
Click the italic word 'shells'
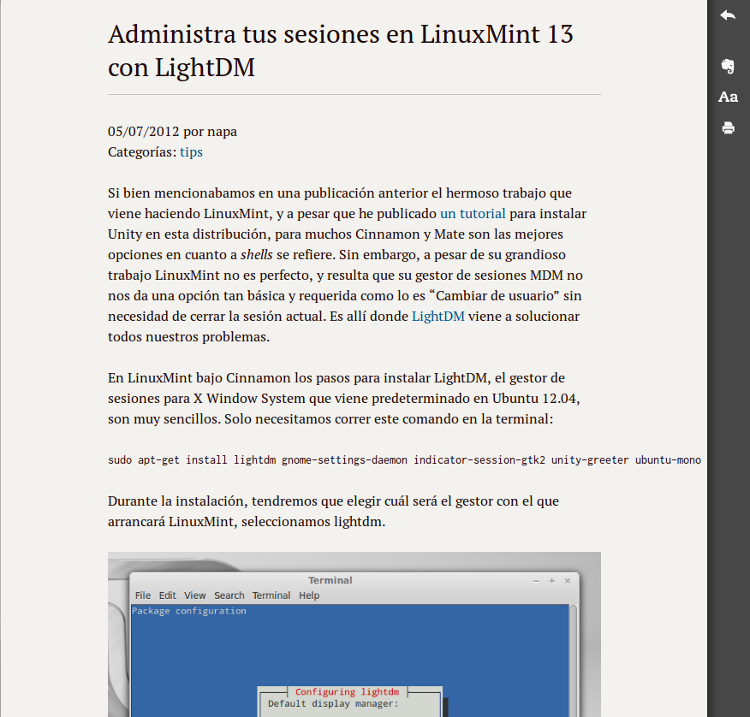coord(256,254)
